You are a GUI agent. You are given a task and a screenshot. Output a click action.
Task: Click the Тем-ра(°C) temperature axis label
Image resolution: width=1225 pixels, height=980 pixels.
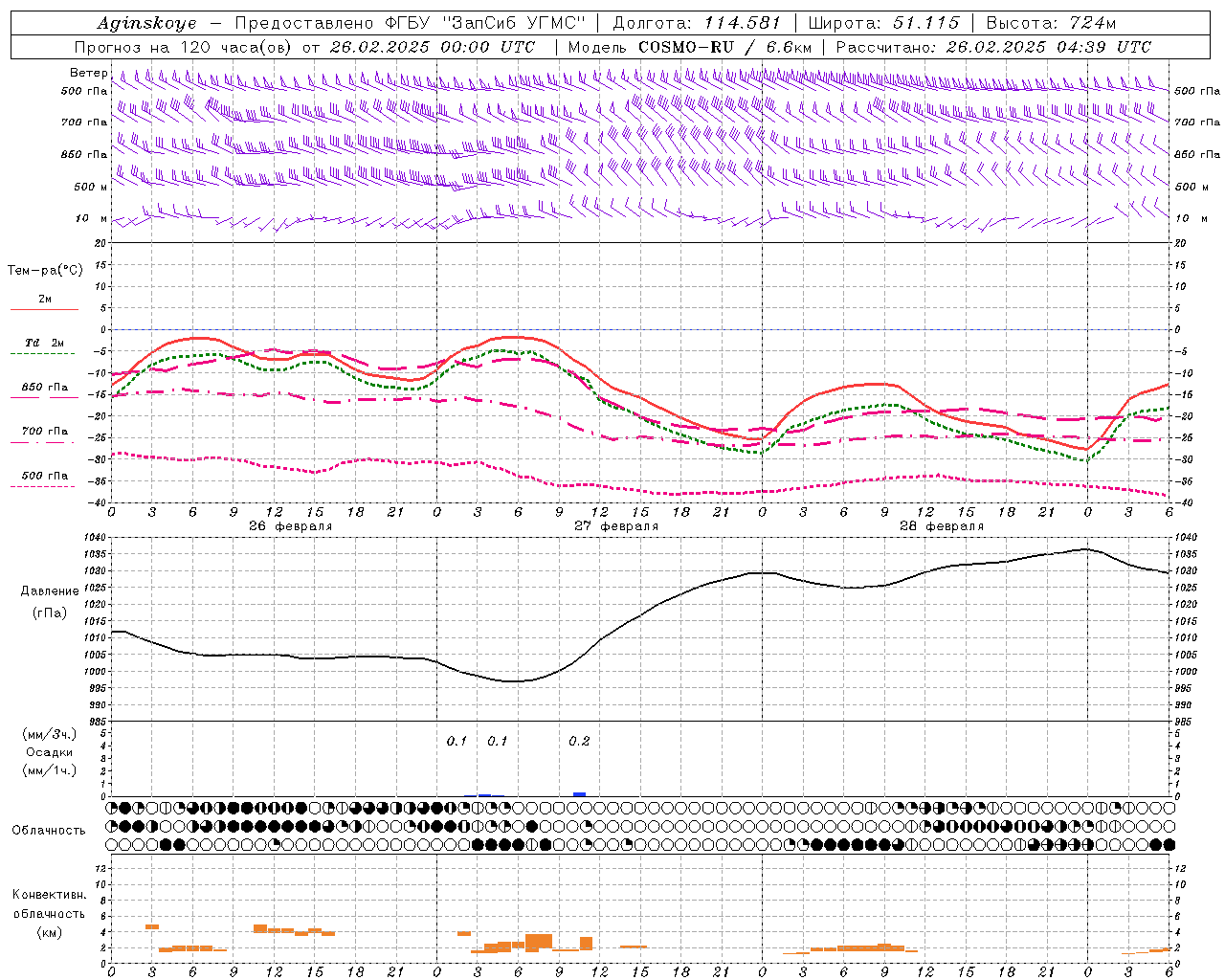tap(45, 270)
